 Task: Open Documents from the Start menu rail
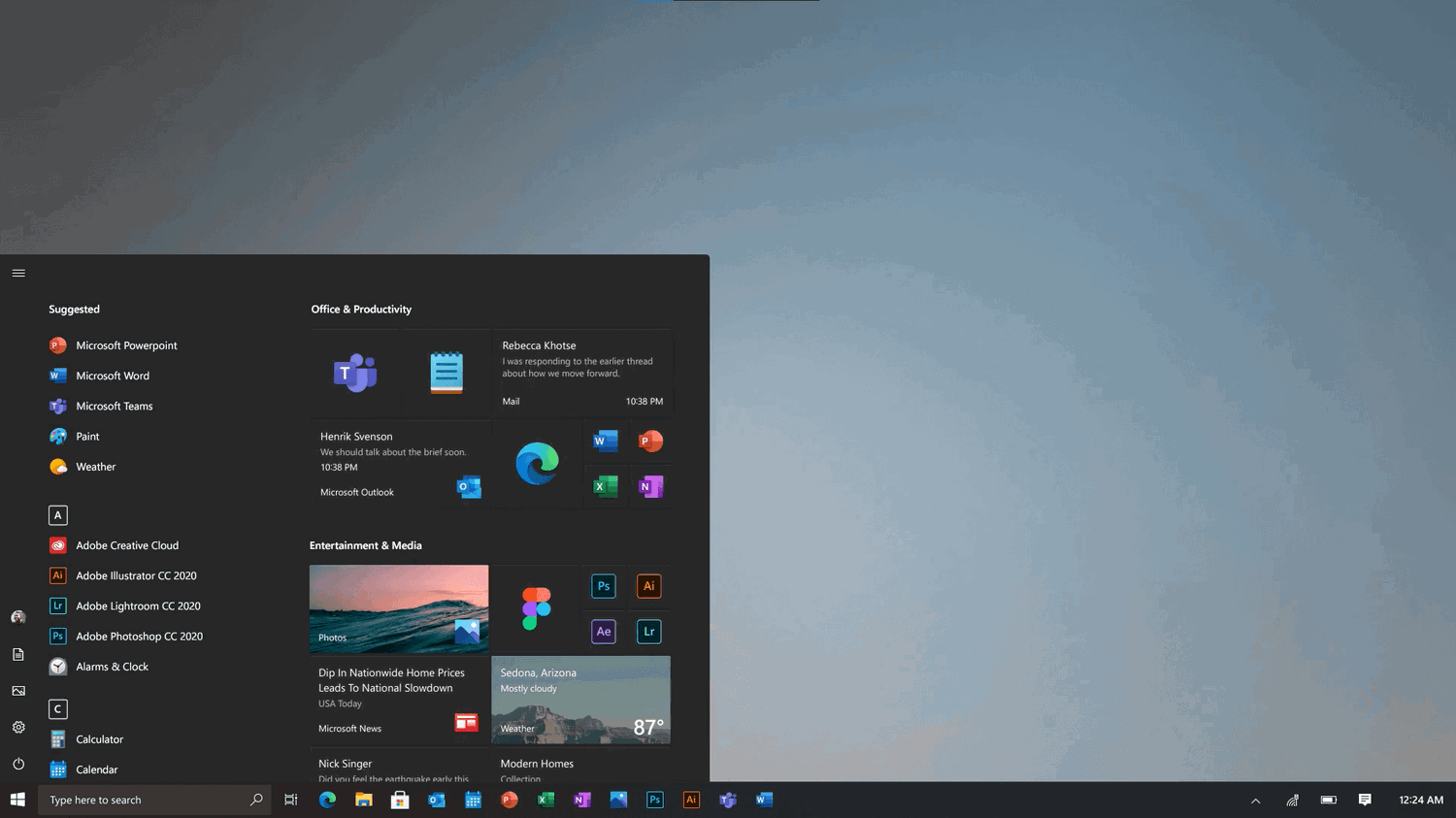(17, 654)
